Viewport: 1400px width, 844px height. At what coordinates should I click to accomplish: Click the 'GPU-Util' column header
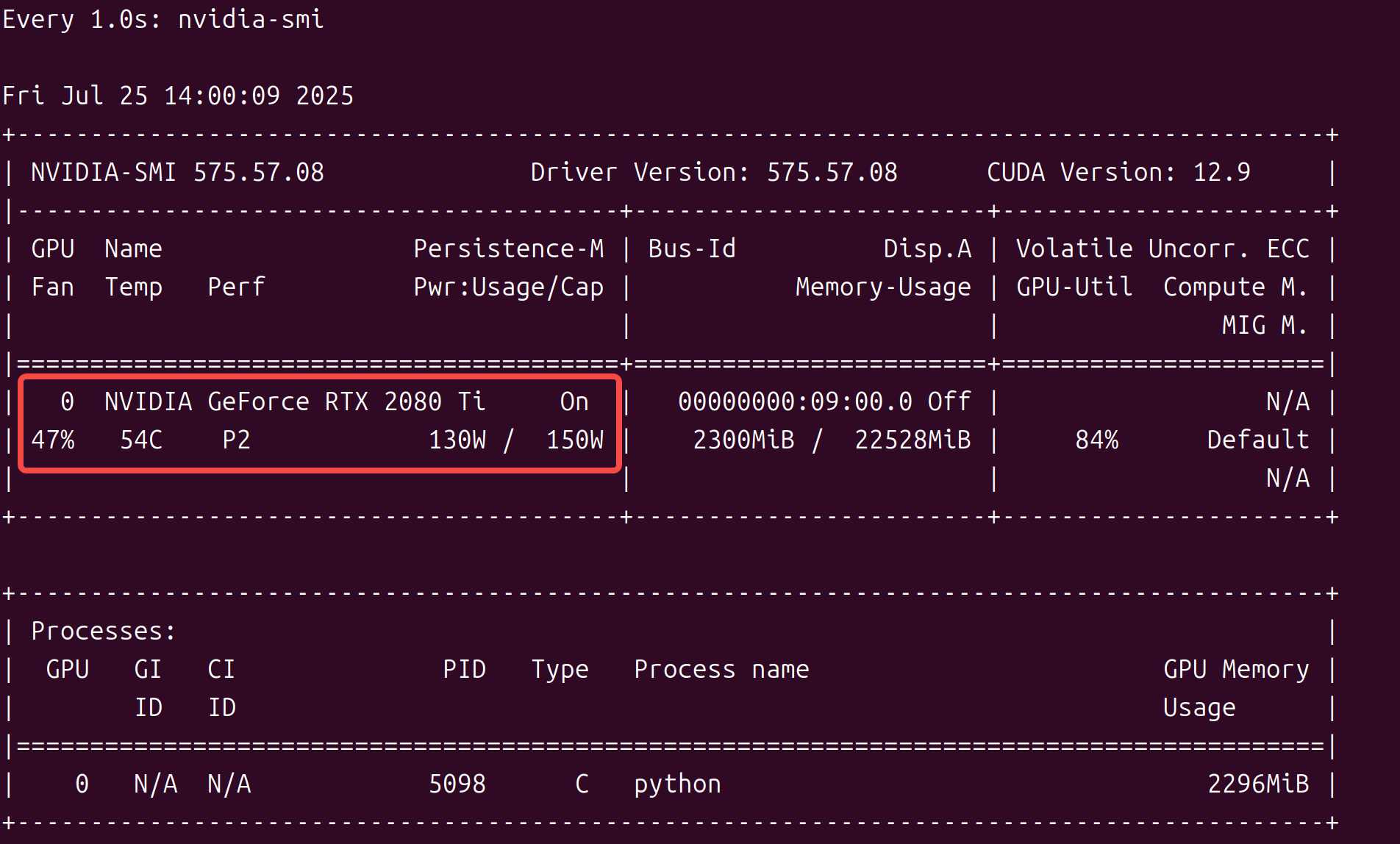(x=1074, y=287)
